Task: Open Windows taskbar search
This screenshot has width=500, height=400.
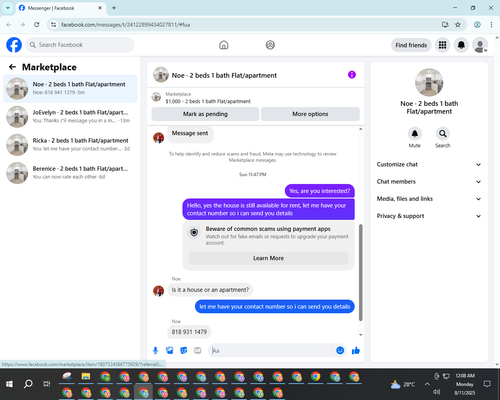Action: 28,384
